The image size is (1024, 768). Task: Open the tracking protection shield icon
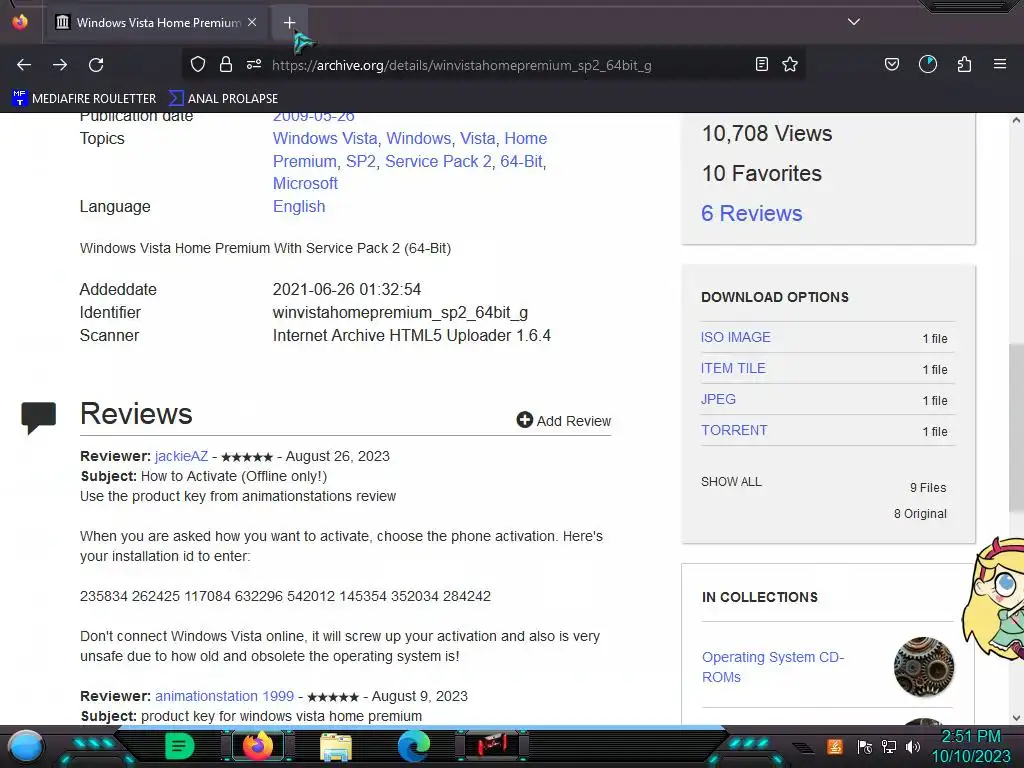(198, 65)
